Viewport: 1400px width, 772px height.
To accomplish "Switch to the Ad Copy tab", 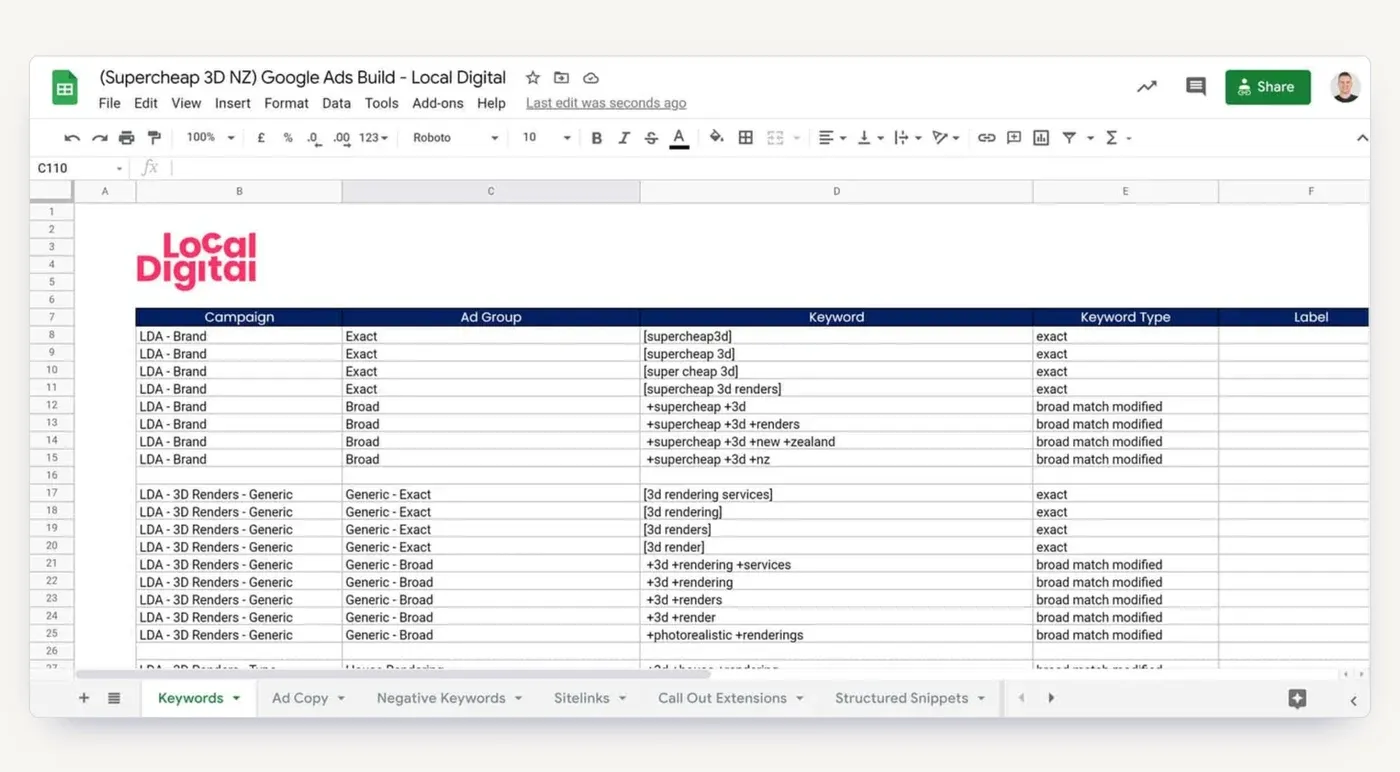I will pyautogui.click(x=308, y=698).
